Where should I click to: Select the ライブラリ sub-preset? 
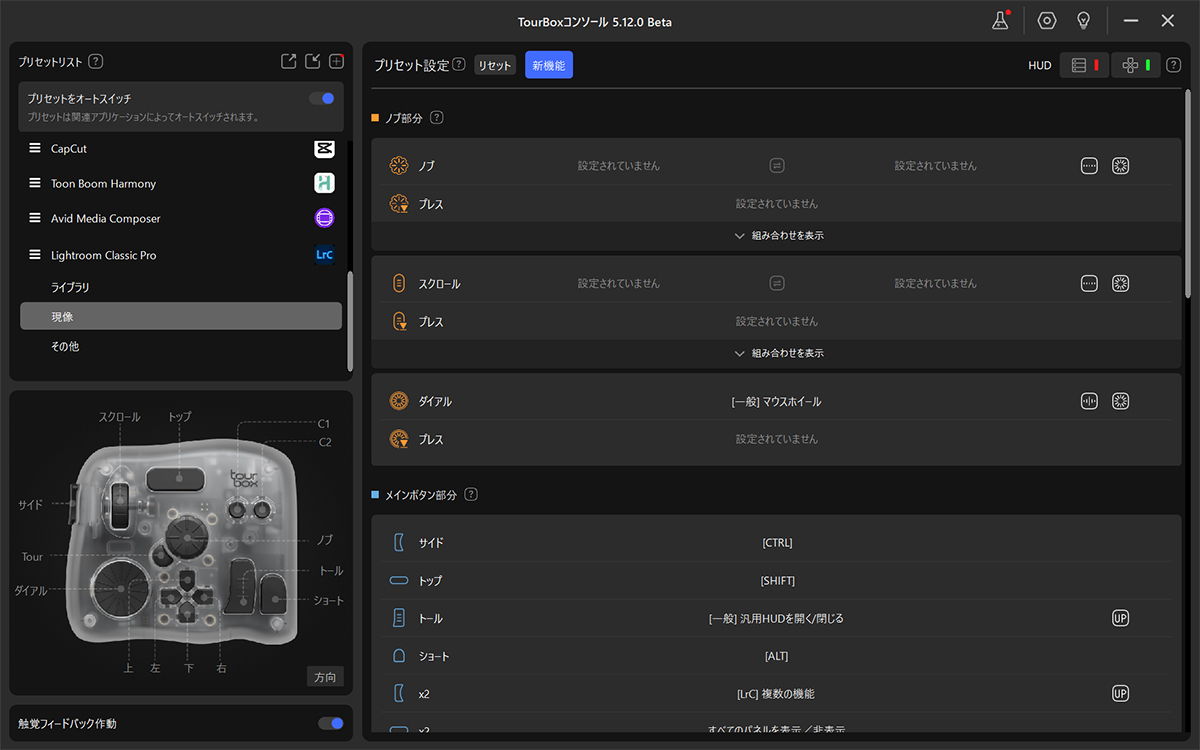pyautogui.click(x=70, y=287)
